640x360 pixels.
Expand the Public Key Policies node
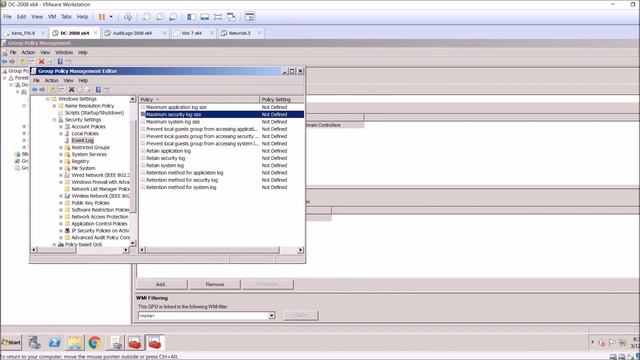[61, 203]
